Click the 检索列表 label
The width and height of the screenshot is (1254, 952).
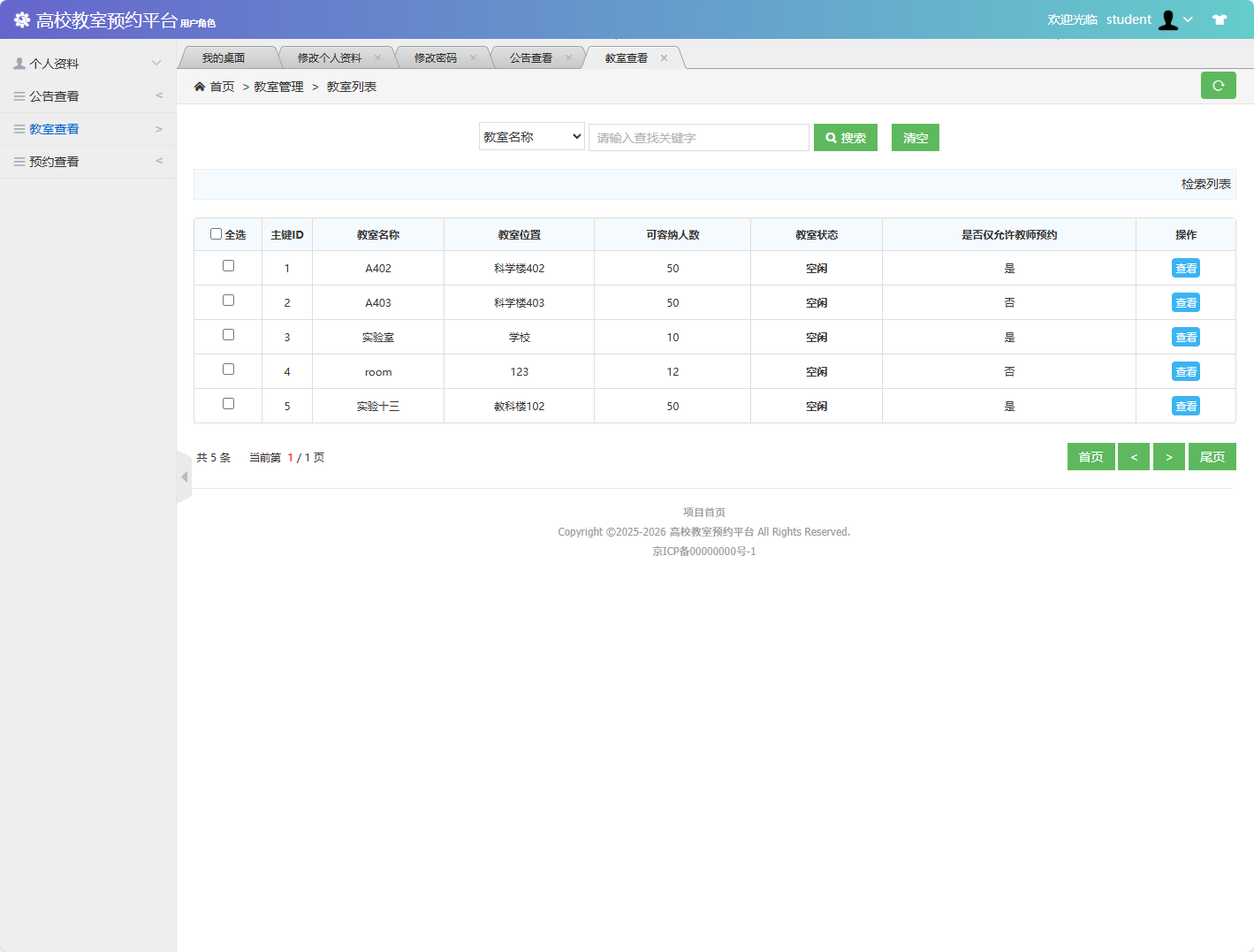[x=1206, y=184]
